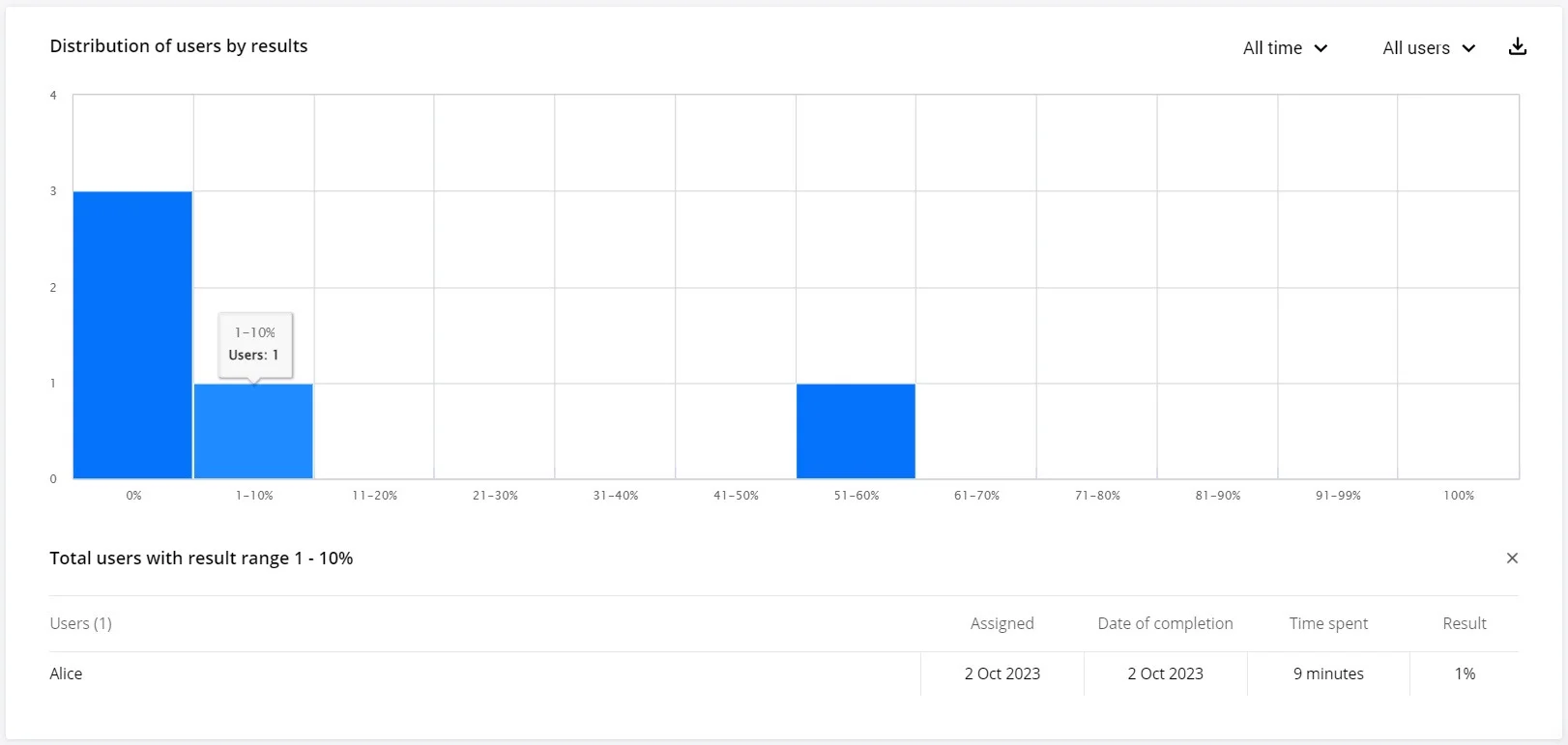Click the download report icon
Screen dimensions: 1568x745
(1518, 46)
